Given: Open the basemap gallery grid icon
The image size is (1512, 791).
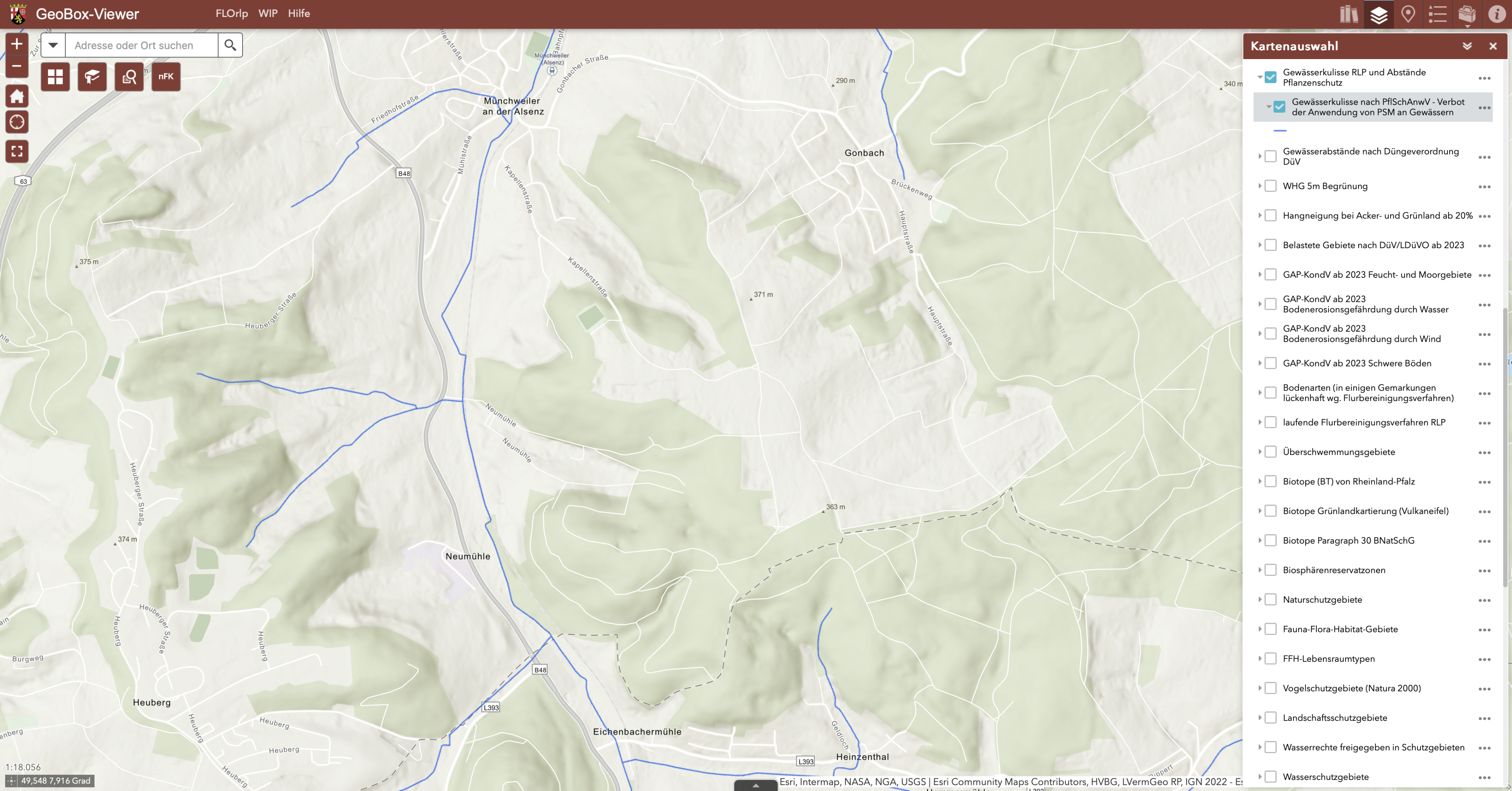Looking at the screenshot, I should [55, 76].
